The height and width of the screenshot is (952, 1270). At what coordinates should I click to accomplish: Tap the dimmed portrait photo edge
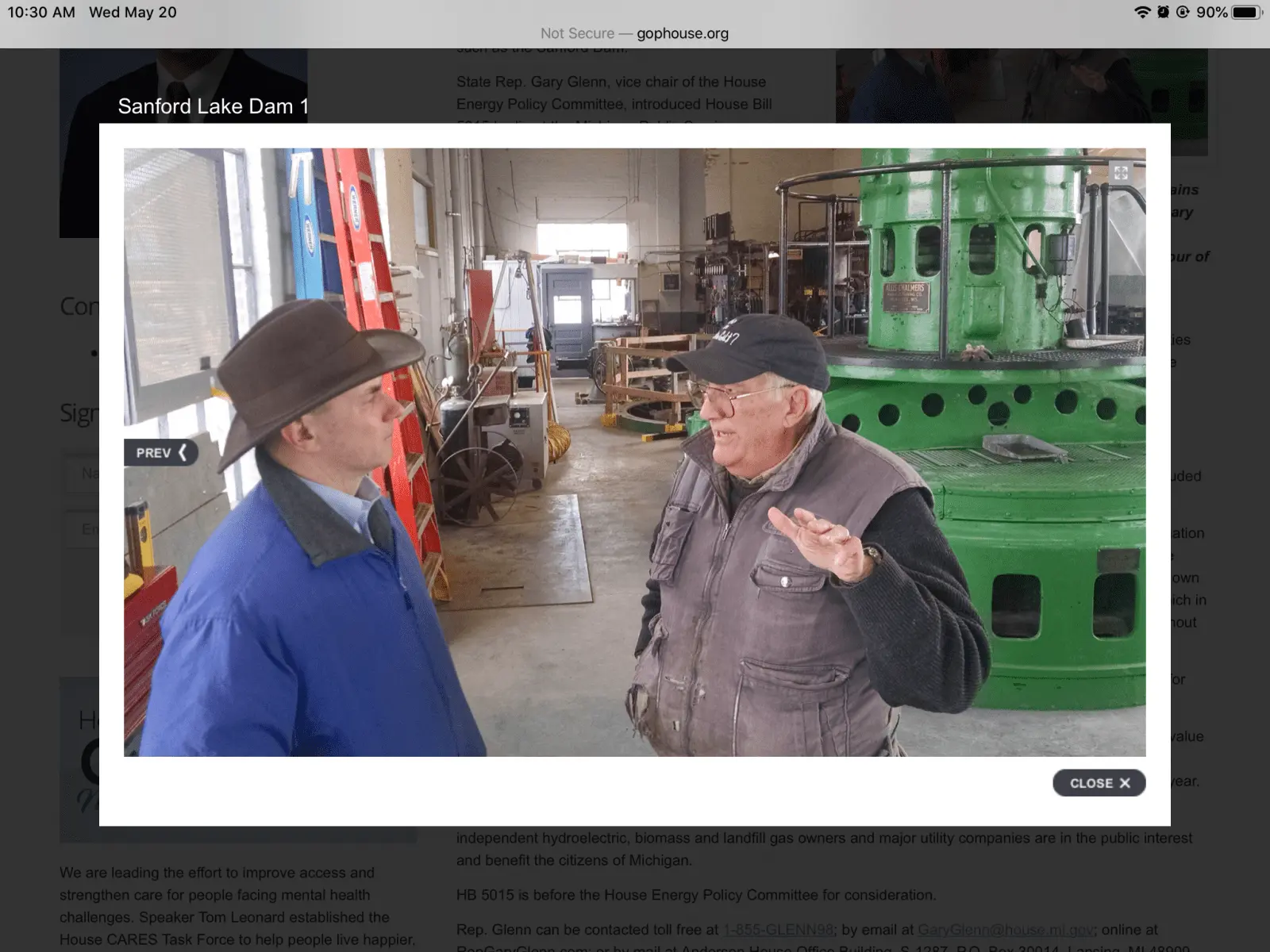pyautogui.click(x=79, y=182)
